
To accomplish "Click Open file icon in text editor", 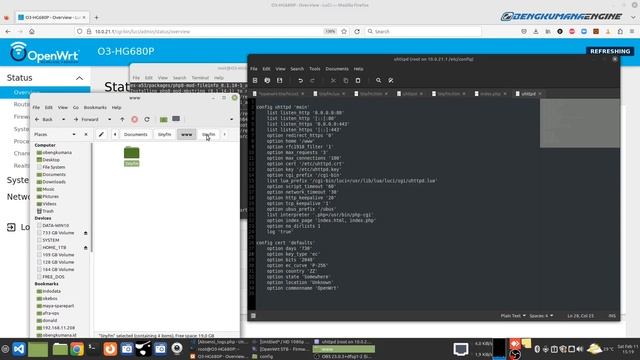I will pos(267,80).
